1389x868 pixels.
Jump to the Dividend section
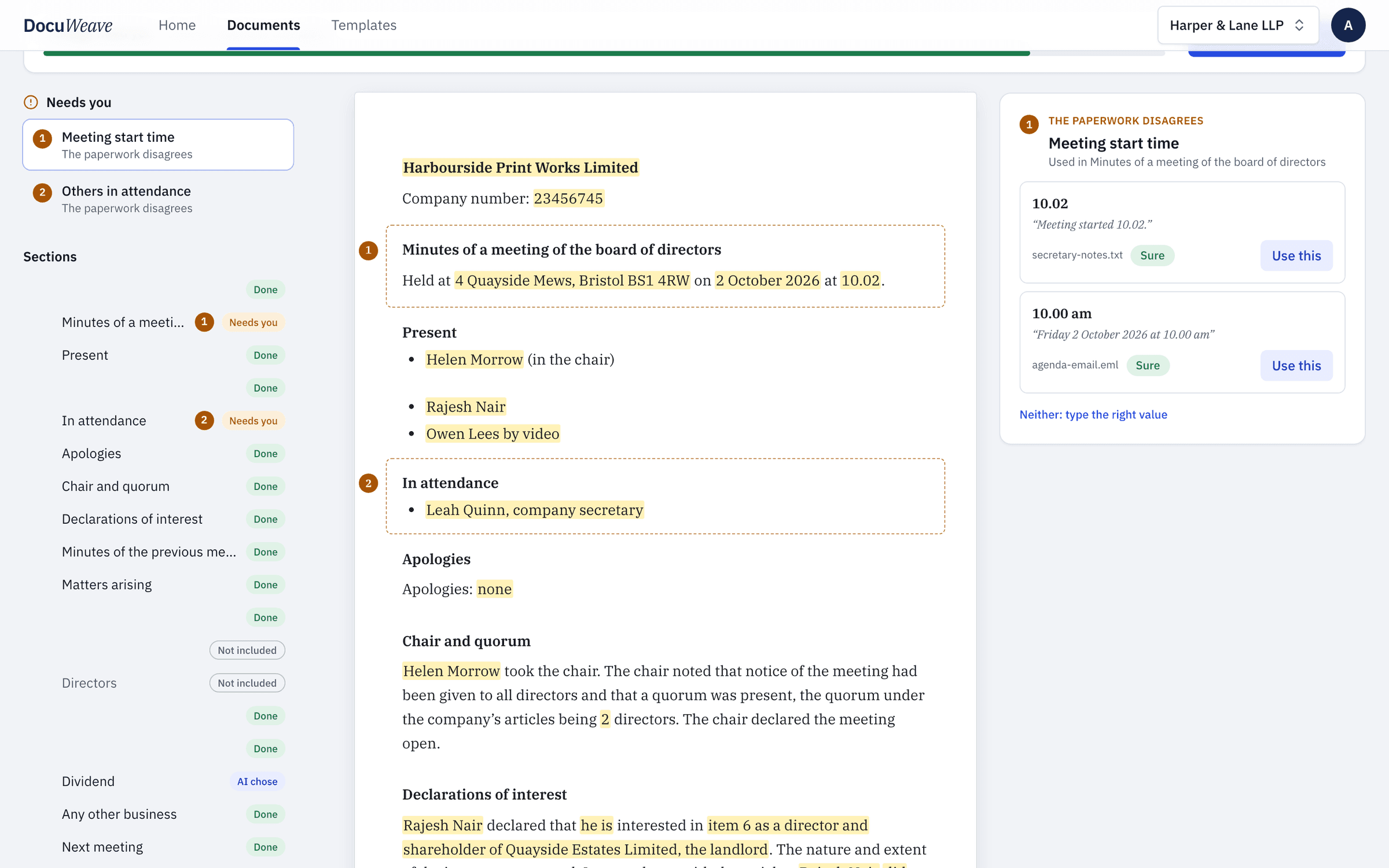tap(88, 781)
